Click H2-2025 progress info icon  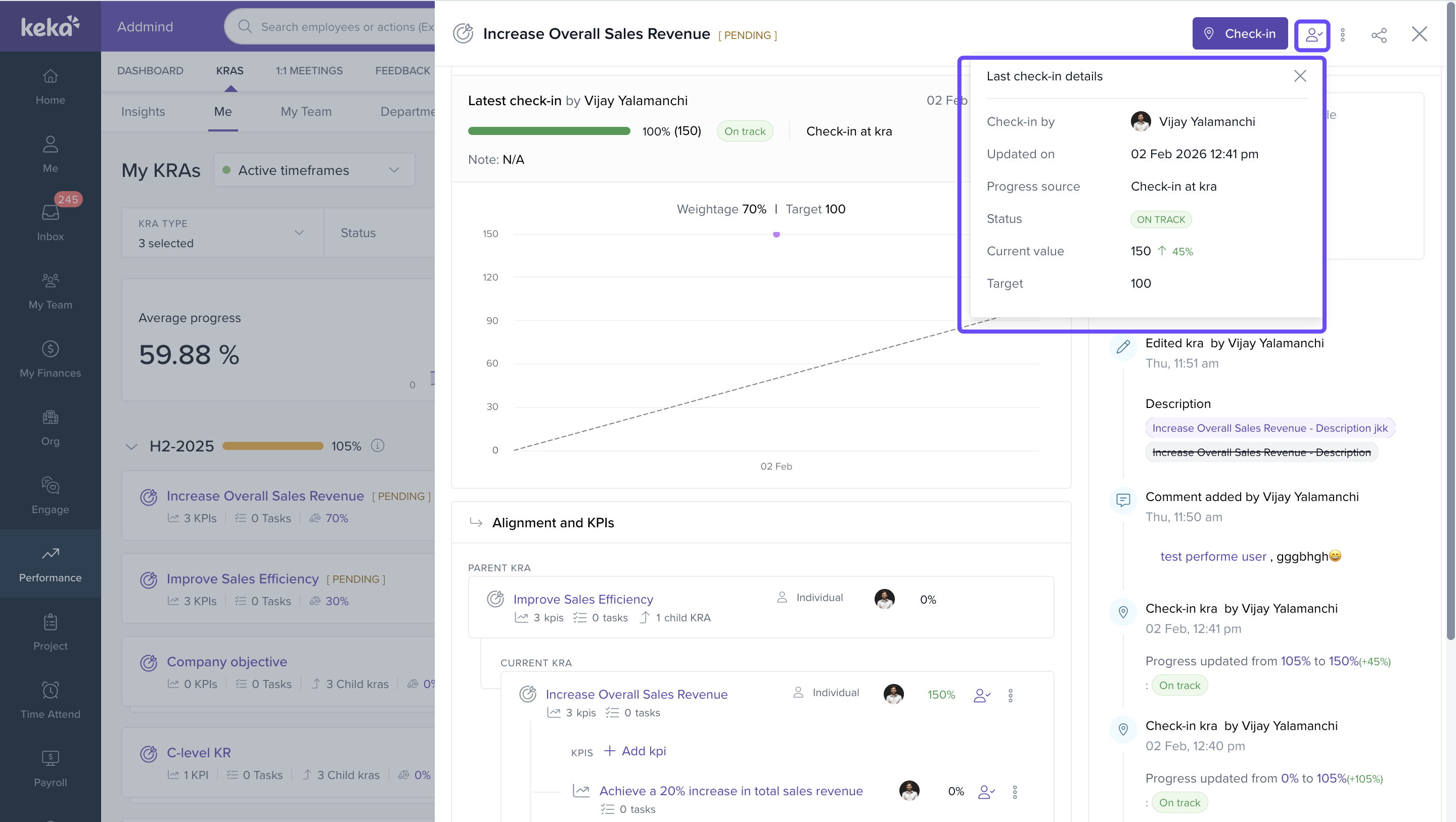[378, 445]
